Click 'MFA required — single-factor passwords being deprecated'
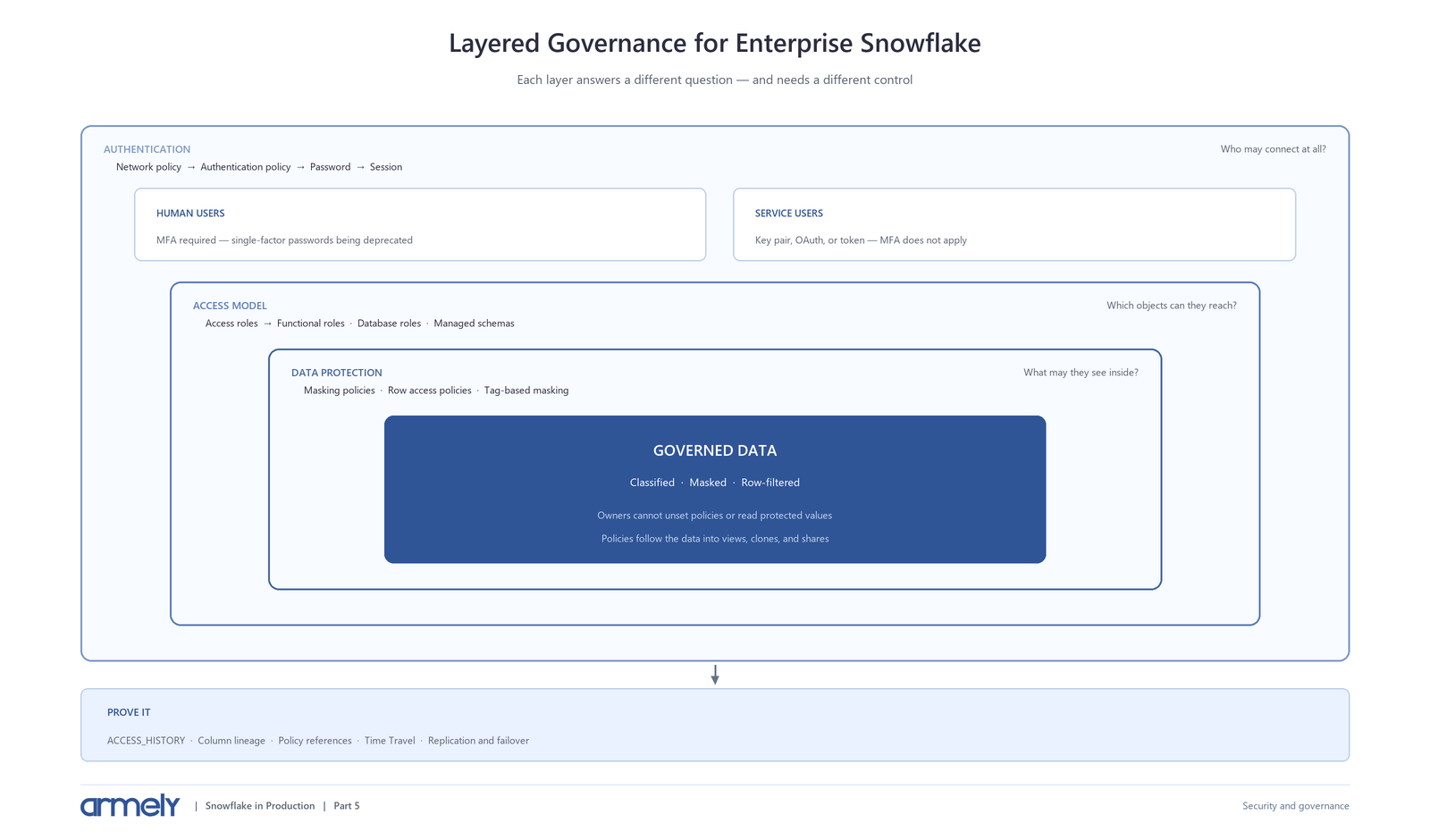The width and height of the screenshot is (1430, 840). pyautogui.click(x=284, y=240)
